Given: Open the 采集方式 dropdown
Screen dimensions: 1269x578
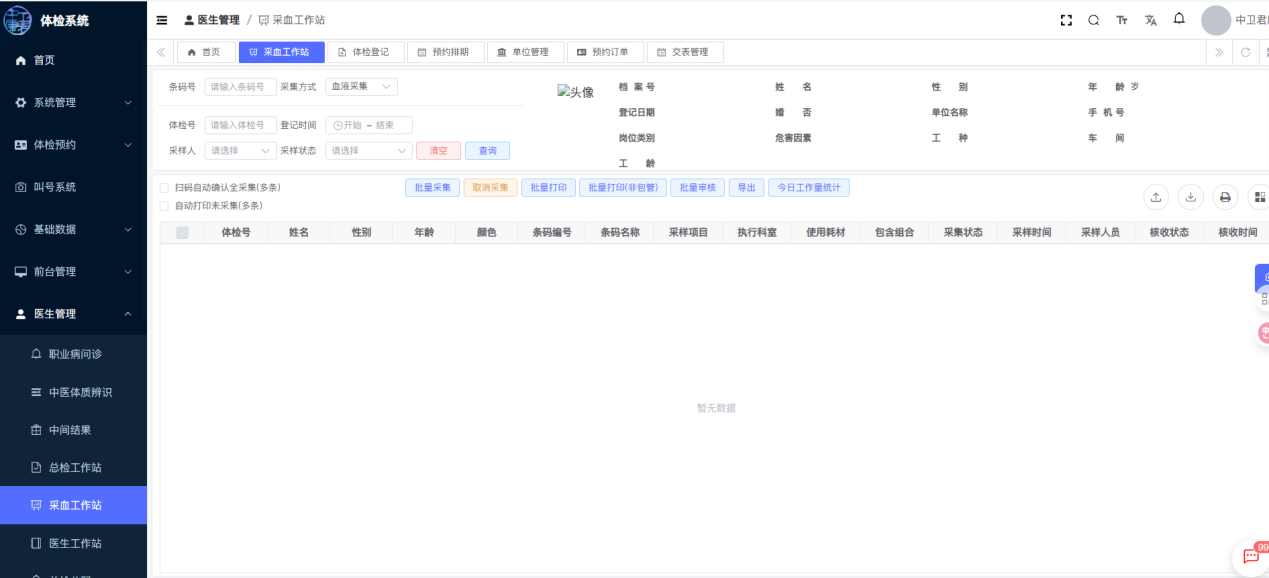Looking at the screenshot, I should [x=361, y=87].
